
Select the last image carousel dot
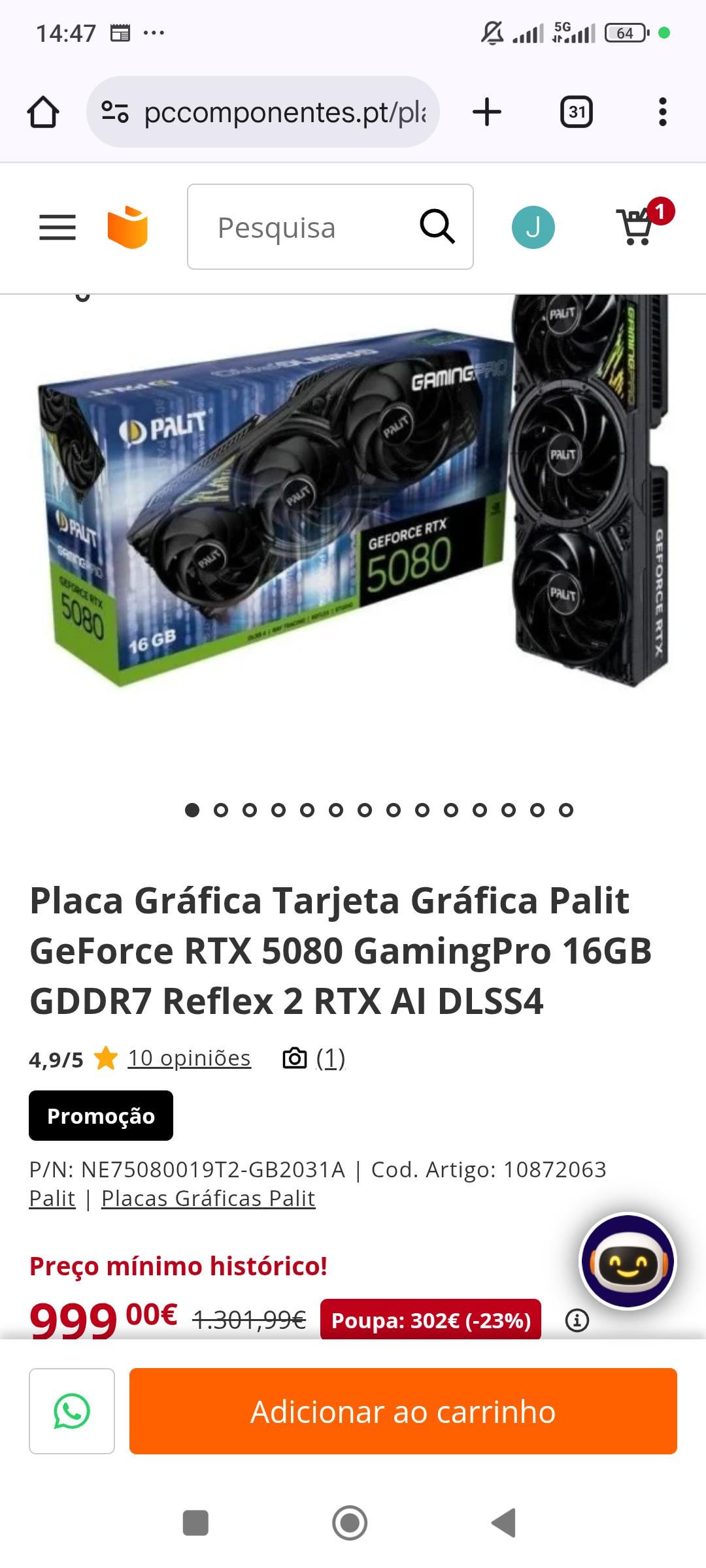[x=566, y=810]
